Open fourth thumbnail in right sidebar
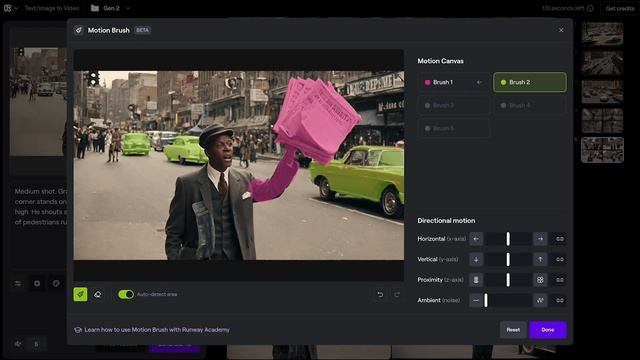The height and width of the screenshot is (360, 640). pyautogui.click(x=602, y=121)
